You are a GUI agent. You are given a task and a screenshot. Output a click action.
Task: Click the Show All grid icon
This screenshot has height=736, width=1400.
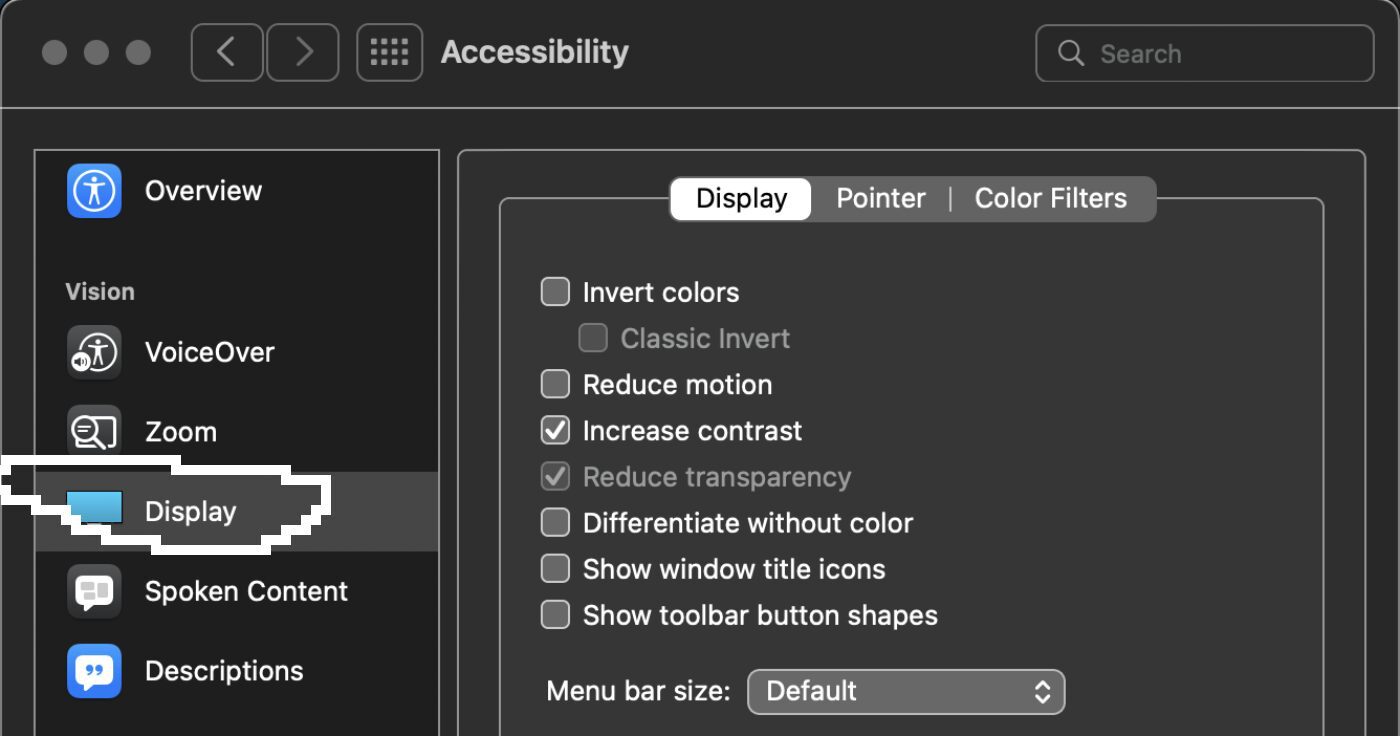click(389, 52)
